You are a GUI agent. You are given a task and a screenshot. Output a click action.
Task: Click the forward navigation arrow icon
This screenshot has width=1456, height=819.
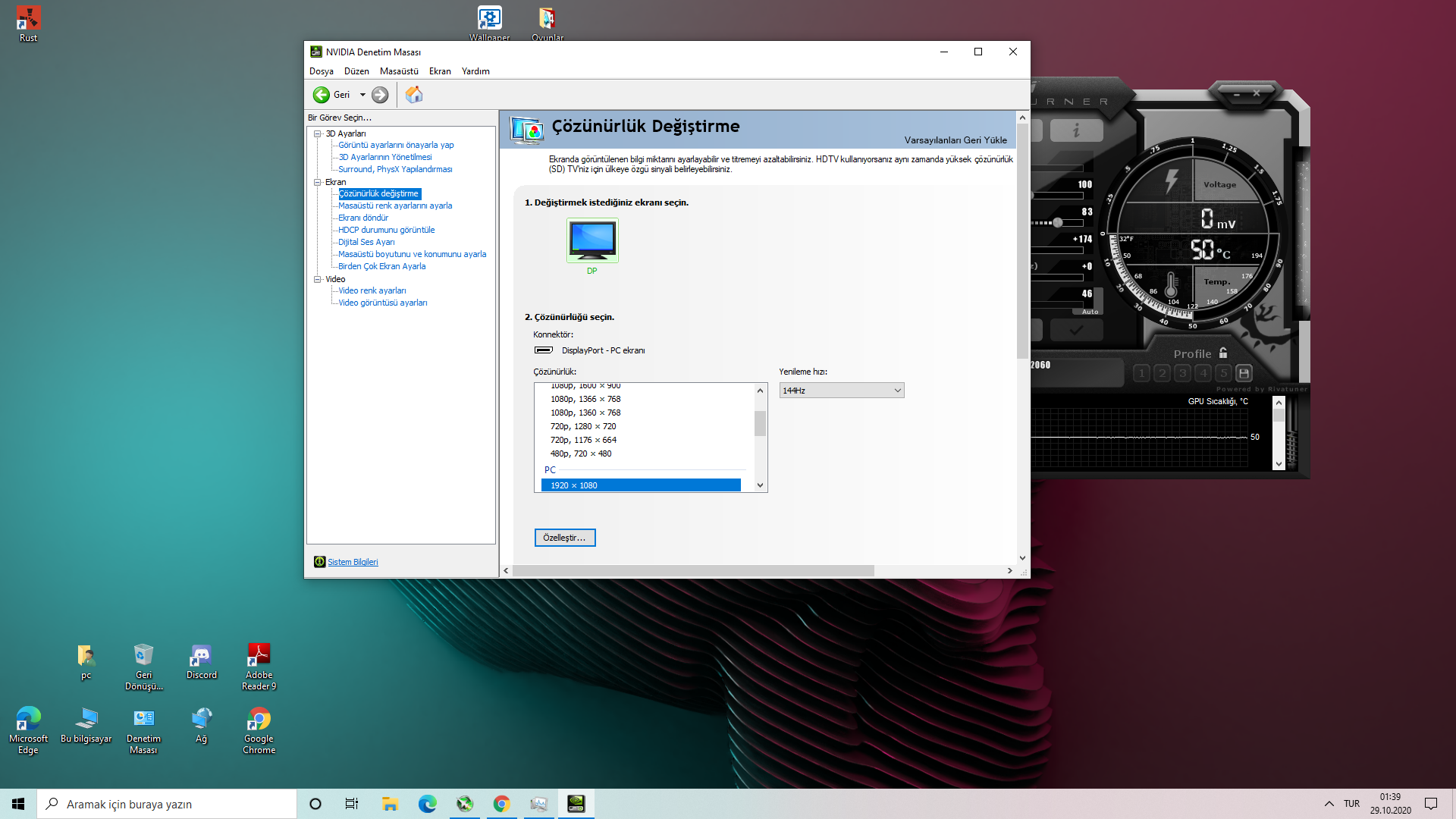[x=380, y=95]
